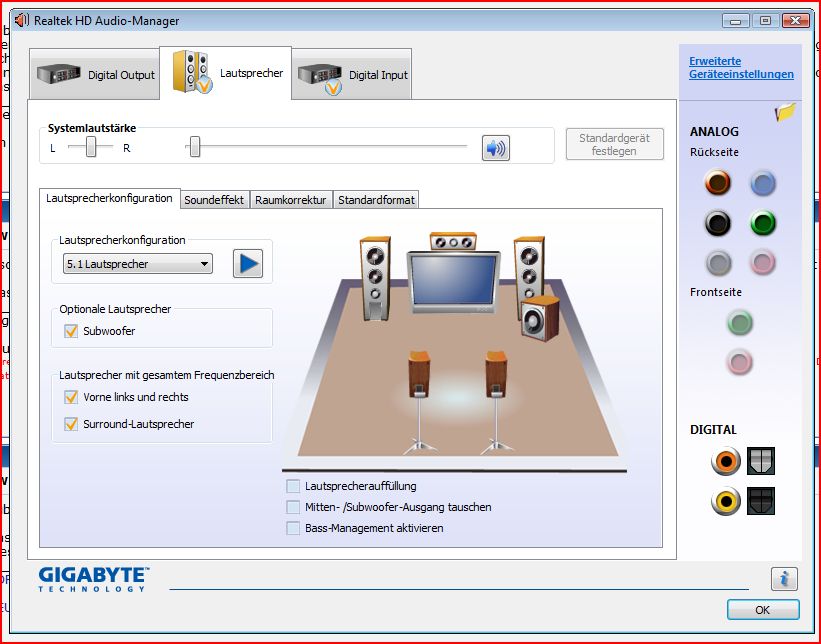The width and height of the screenshot is (821, 644).
Task: Click the L/R balance slider handle
Action: pyautogui.click(x=91, y=147)
